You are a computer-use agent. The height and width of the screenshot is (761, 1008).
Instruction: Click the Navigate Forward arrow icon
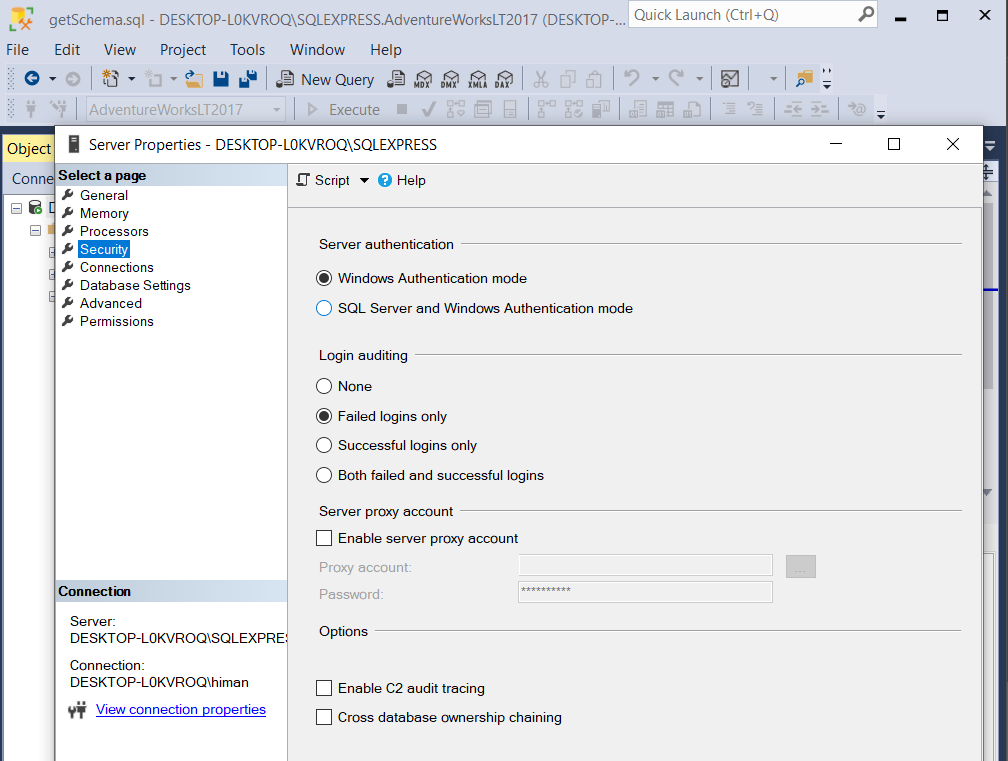(73, 78)
